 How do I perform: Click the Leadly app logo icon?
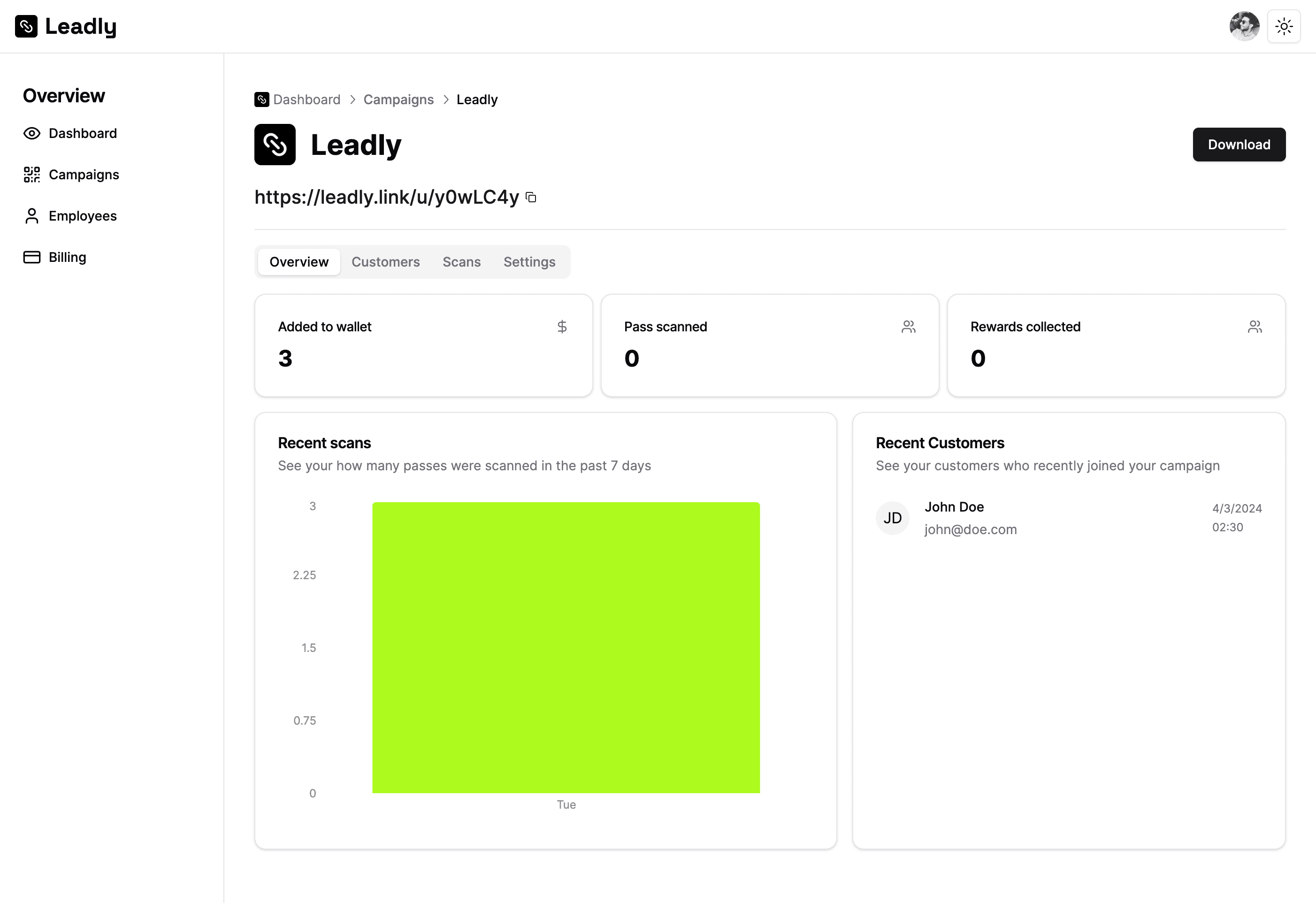pyautogui.click(x=26, y=25)
